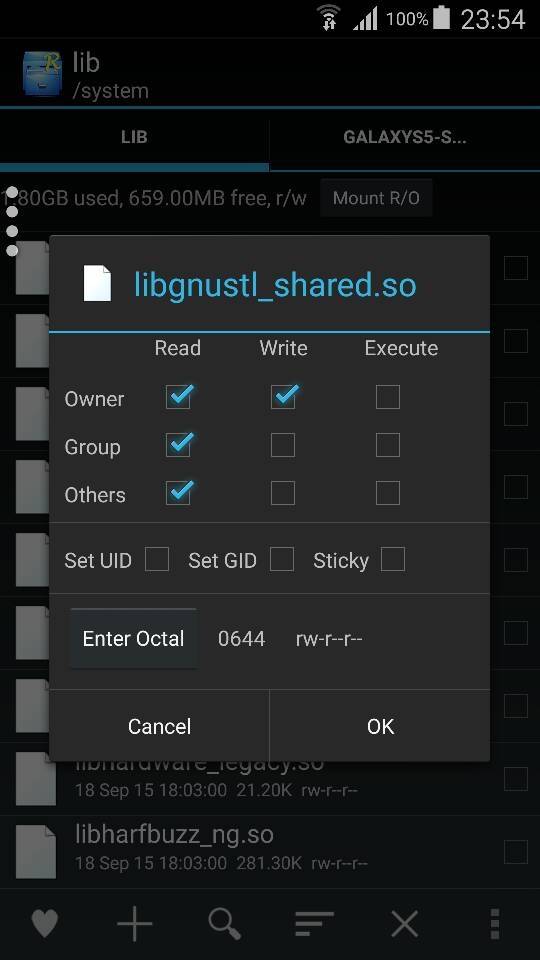
Task: Enable Group Write permission
Action: coord(283,445)
